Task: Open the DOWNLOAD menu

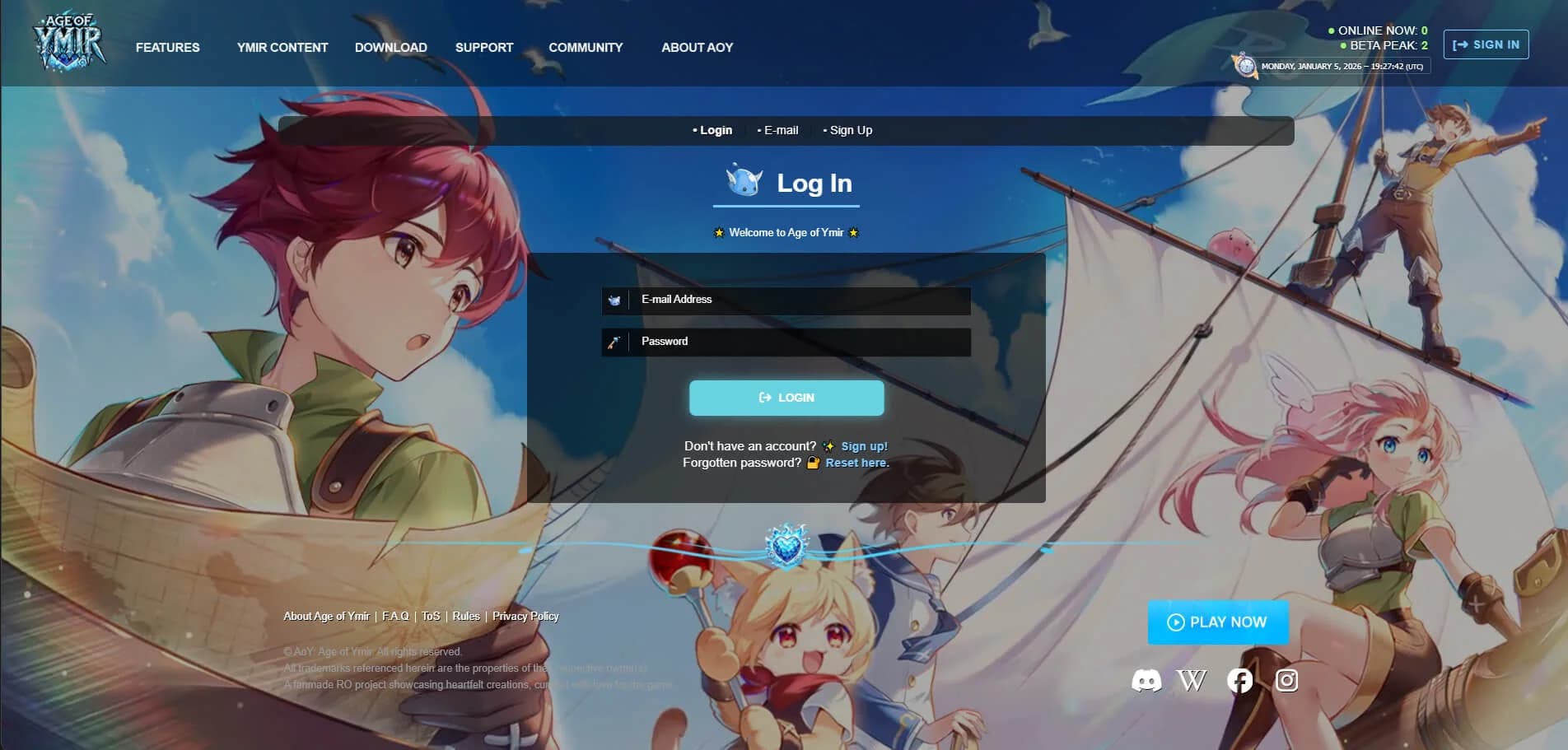Action: click(x=391, y=48)
